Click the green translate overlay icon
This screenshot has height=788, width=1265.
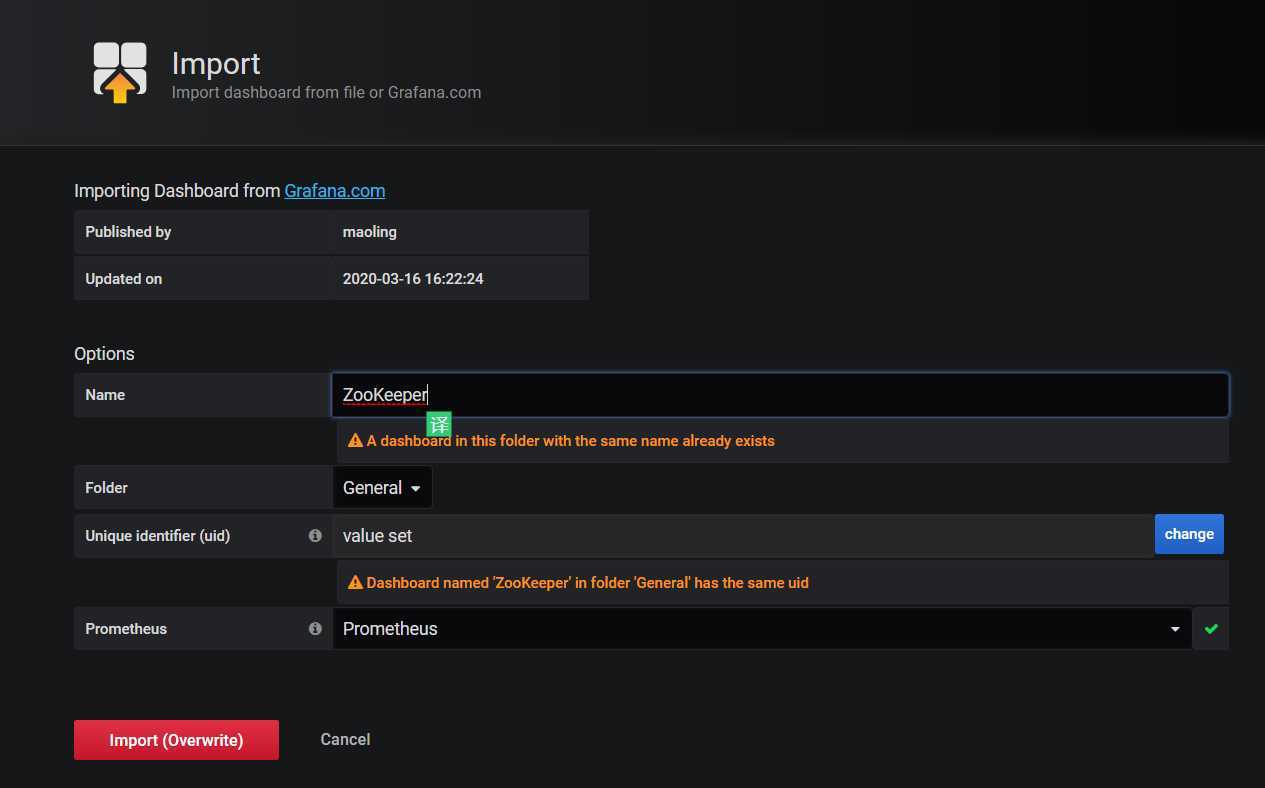[x=439, y=424]
